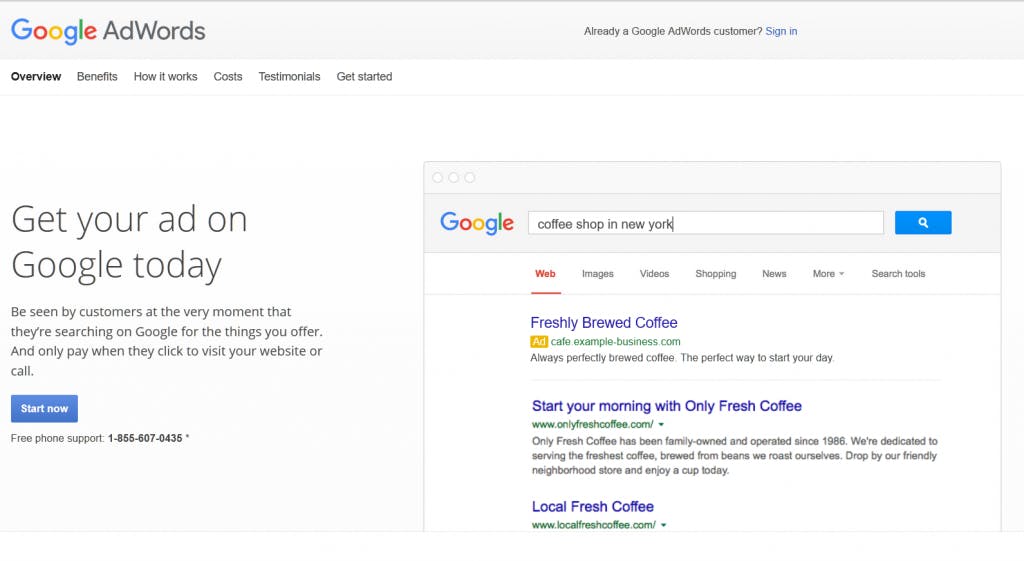Open dropdown arrow beside www.onlyfreshcoffee.com

(x=662, y=425)
